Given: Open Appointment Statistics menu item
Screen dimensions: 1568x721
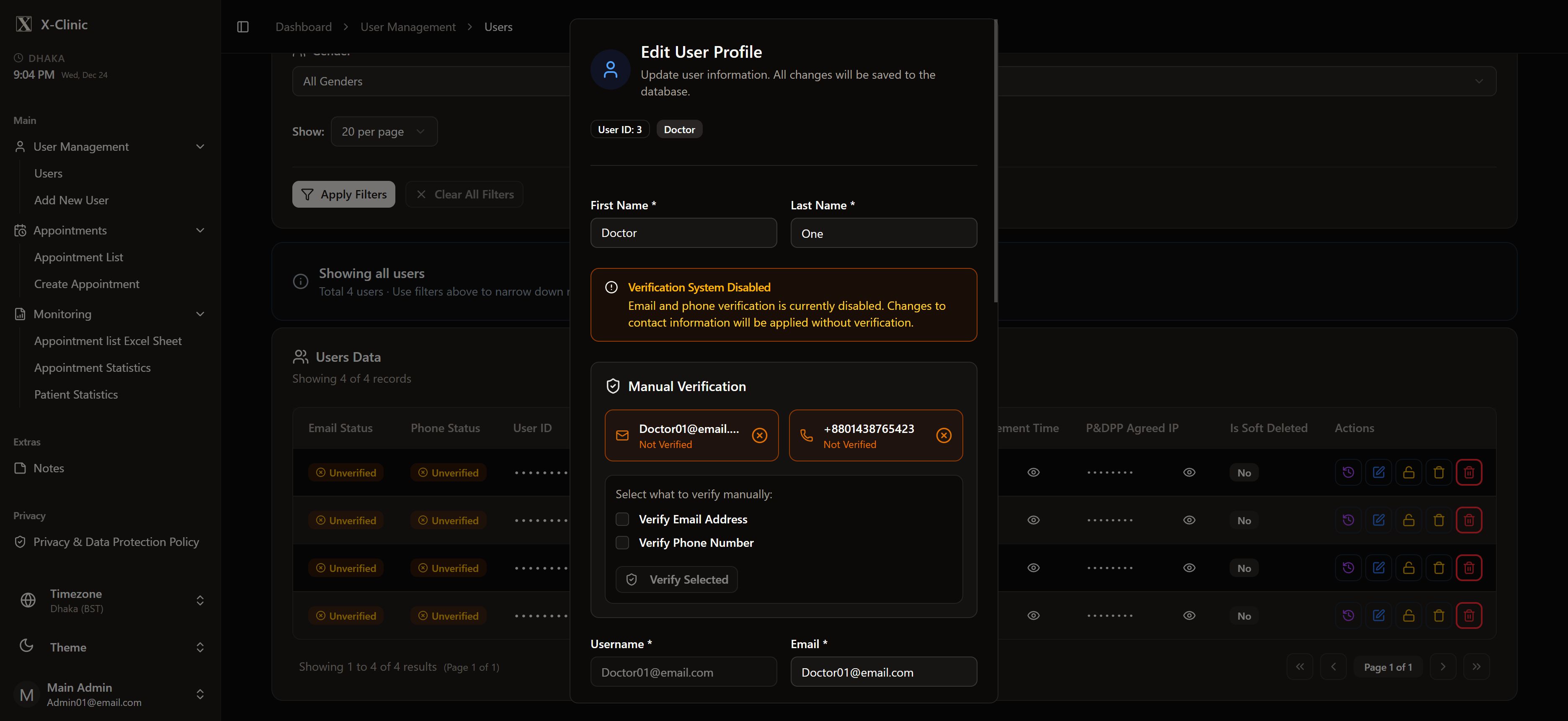Looking at the screenshot, I should coord(93,368).
